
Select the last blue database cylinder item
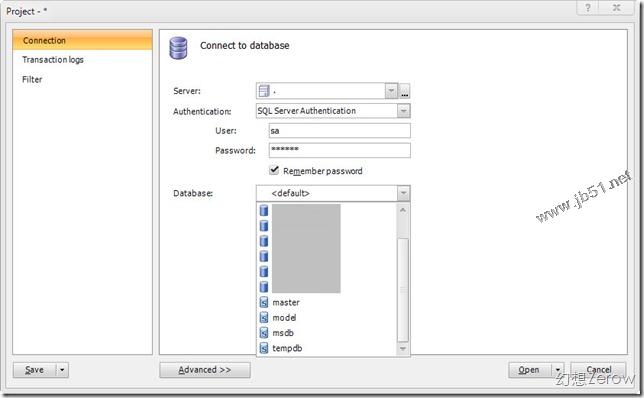[264, 287]
